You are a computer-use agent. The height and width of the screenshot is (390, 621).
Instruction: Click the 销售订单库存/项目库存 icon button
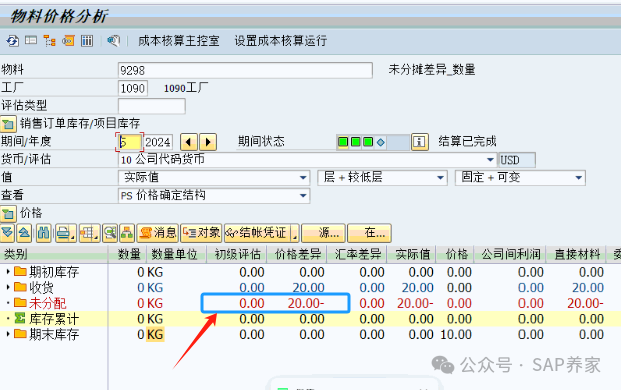point(8,124)
